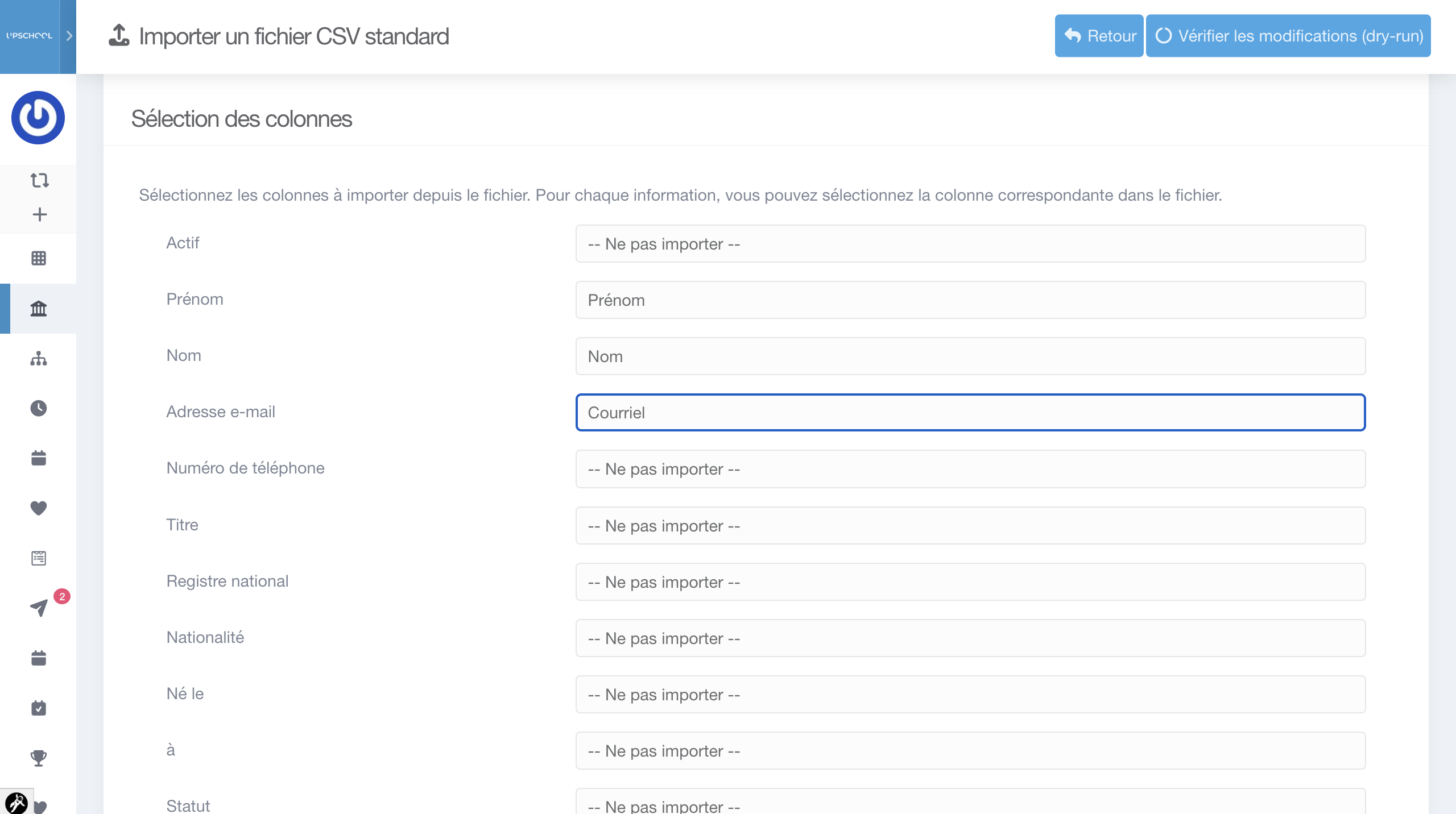The image size is (1456, 814).
Task: Open the Prénom column dropdown
Action: pos(970,300)
